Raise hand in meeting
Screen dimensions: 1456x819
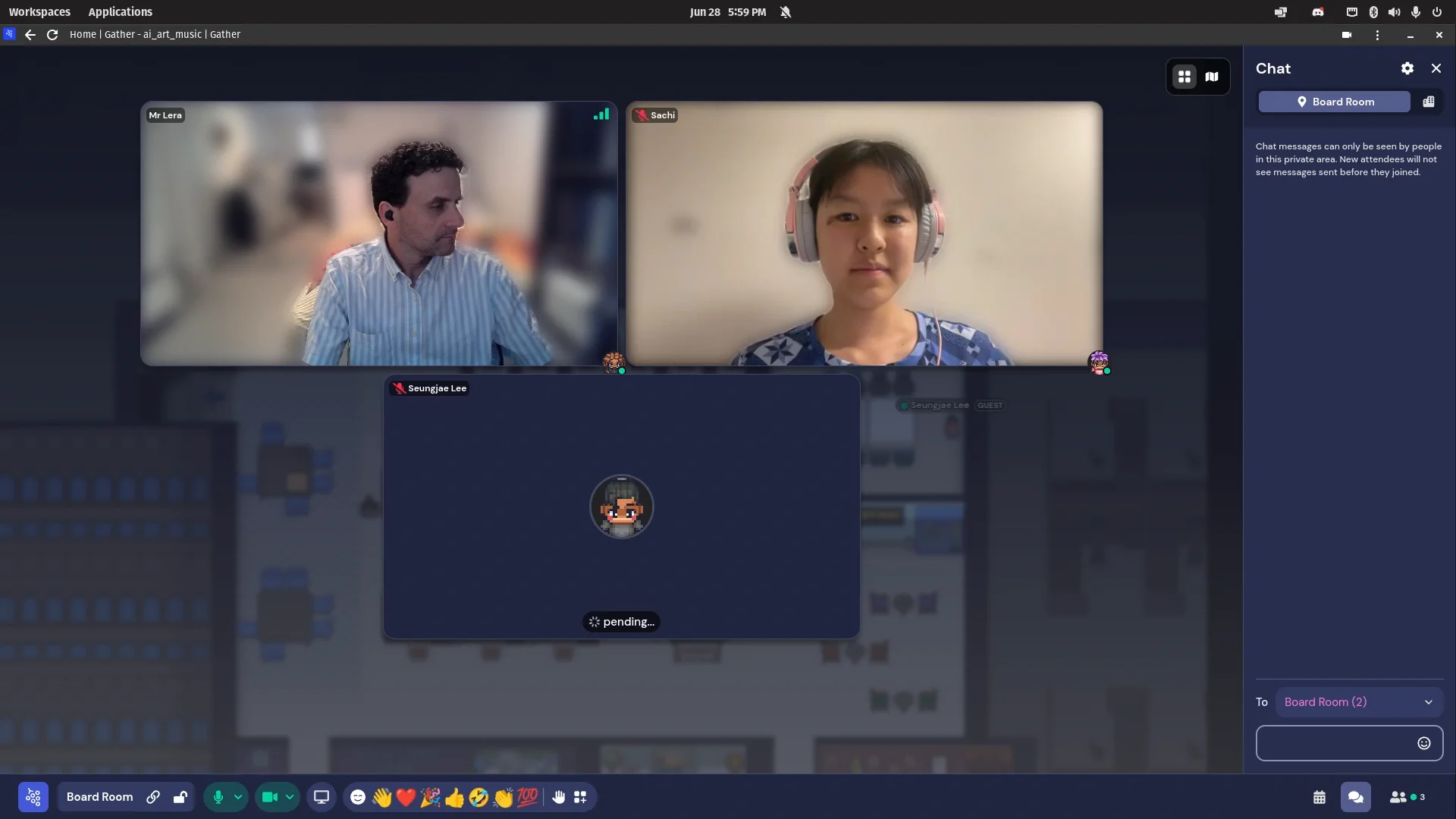tap(559, 797)
